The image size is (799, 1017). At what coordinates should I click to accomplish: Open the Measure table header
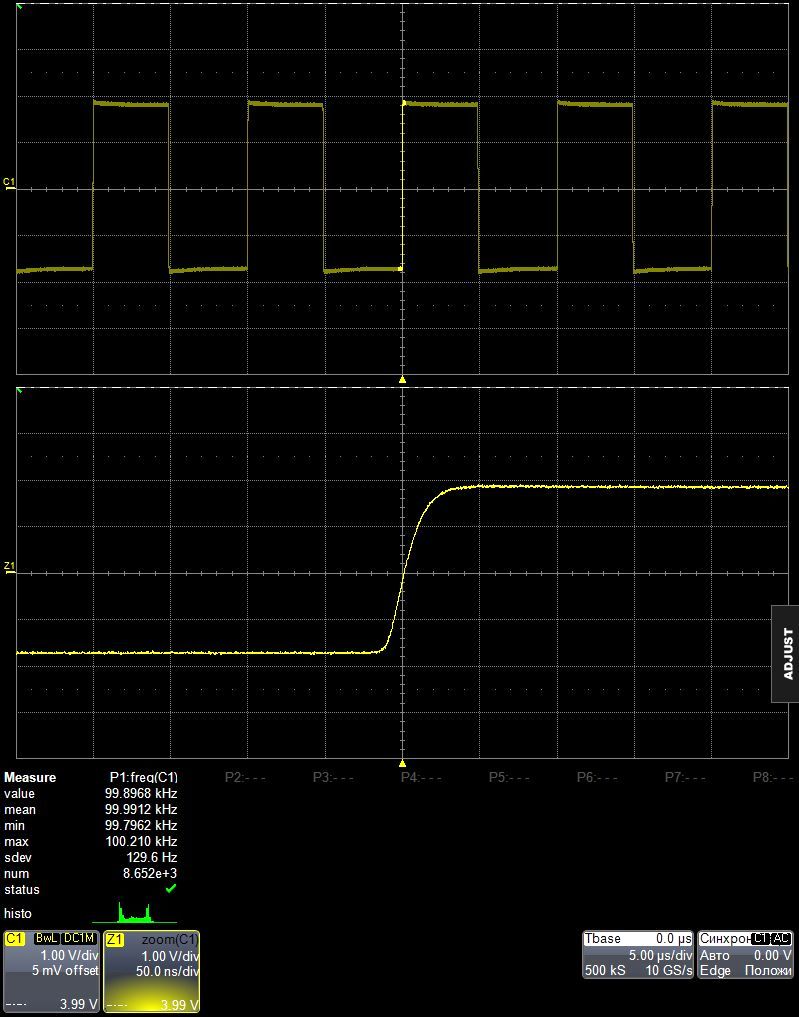coord(30,777)
